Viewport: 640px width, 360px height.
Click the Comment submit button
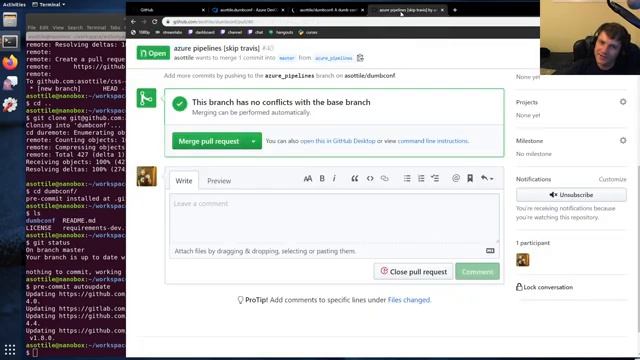477,271
